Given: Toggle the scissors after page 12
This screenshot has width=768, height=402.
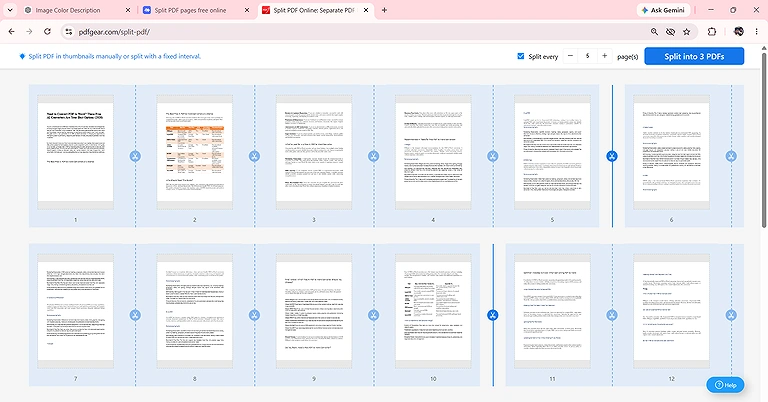Looking at the screenshot, I should pos(731,315).
